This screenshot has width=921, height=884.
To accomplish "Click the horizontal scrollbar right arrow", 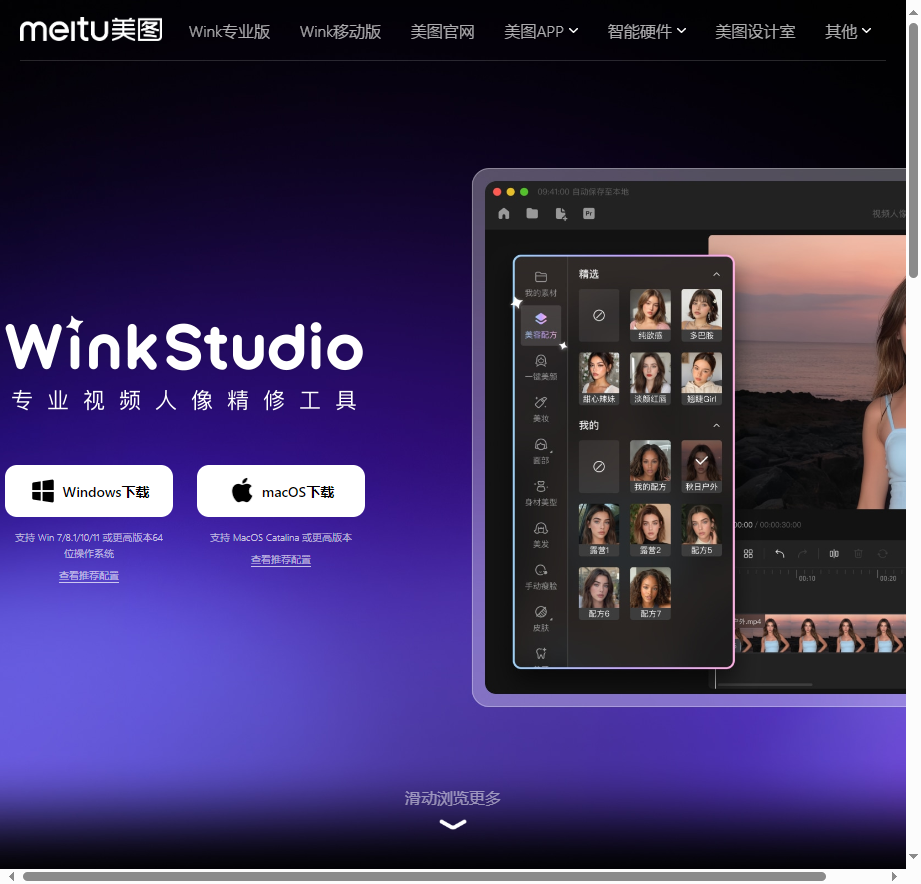I will click(x=895, y=876).
